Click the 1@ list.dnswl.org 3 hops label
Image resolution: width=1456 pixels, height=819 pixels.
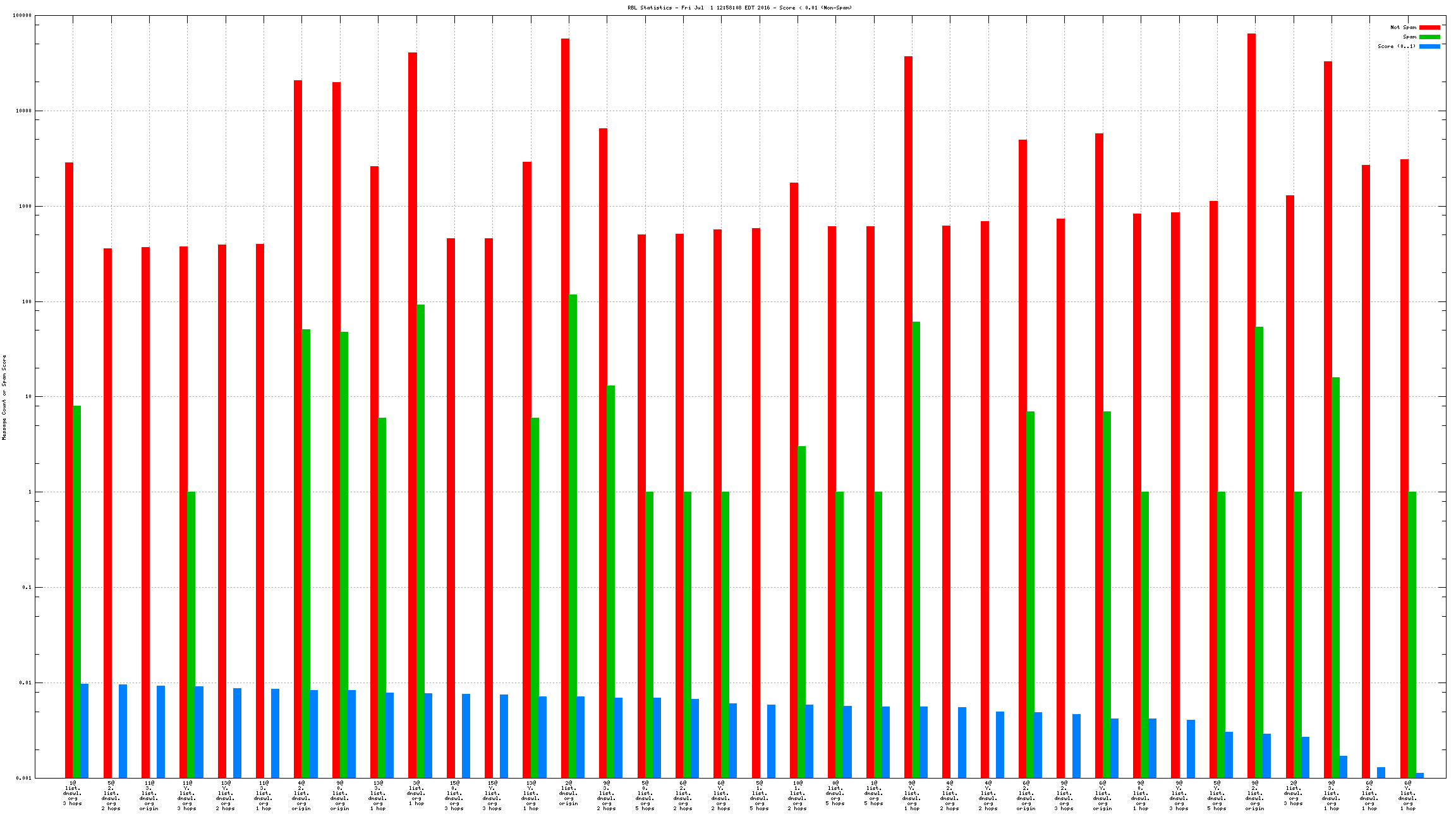coord(73,794)
